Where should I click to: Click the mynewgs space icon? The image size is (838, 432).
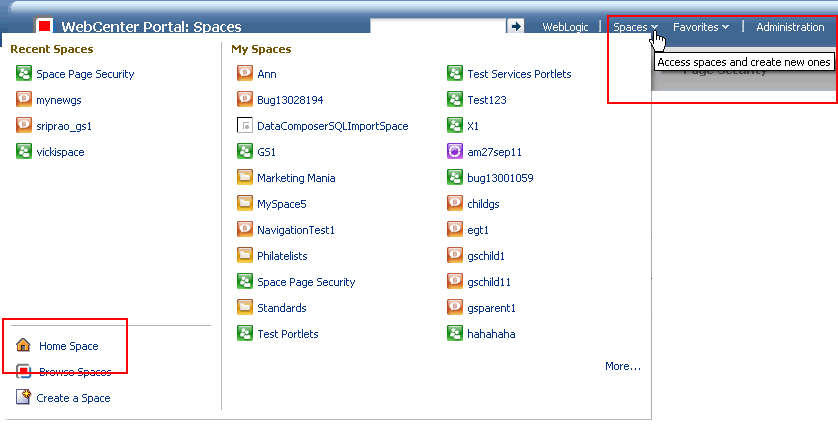(x=24, y=99)
